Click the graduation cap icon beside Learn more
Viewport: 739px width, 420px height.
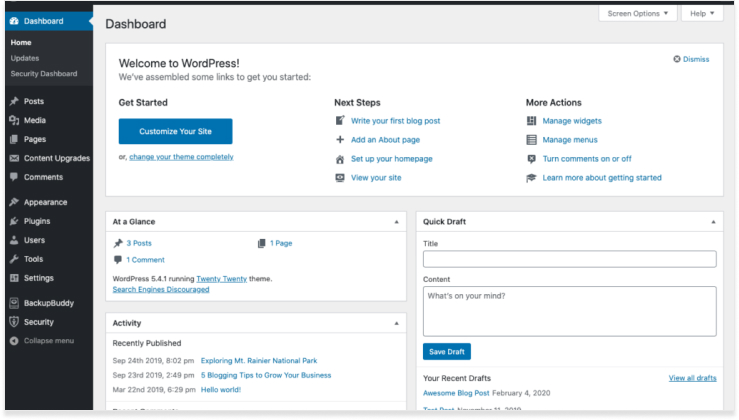coord(531,178)
